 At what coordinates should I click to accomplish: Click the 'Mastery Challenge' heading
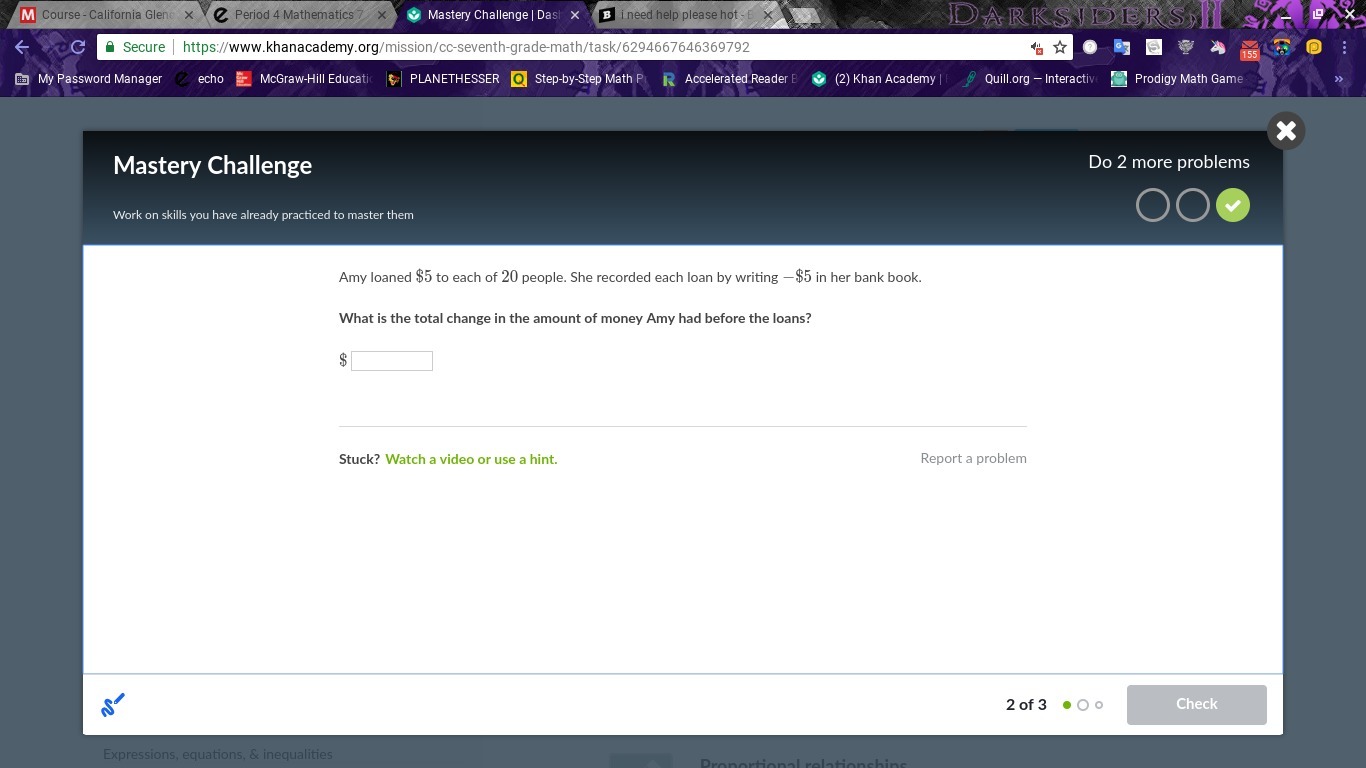tap(212, 166)
